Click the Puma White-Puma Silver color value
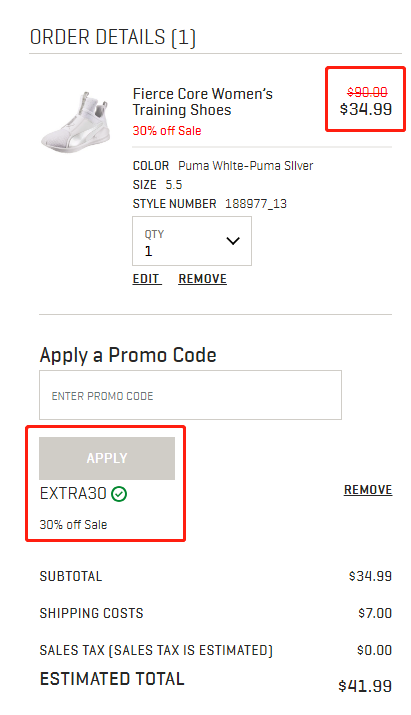The height and width of the screenshot is (715, 411). tap(245, 166)
